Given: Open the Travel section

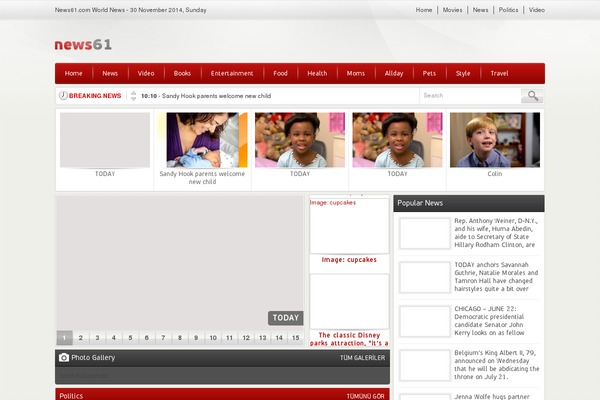Looking at the screenshot, I should point(499,73).
